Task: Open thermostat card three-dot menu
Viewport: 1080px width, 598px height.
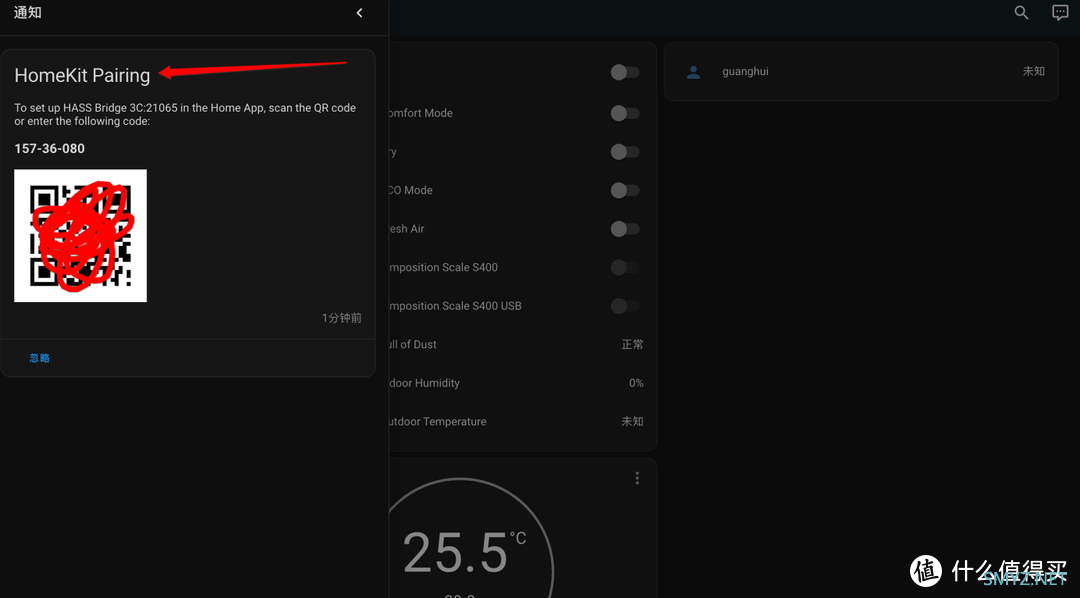Action: click(x=637, y=478)
